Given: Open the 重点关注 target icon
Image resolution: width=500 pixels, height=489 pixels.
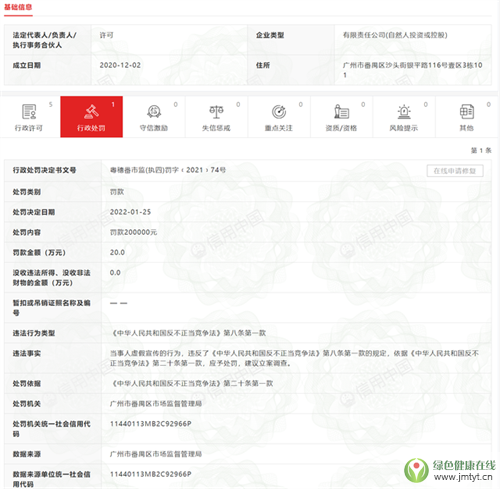Looking at the screenshot, I should (x=279, y=111).
